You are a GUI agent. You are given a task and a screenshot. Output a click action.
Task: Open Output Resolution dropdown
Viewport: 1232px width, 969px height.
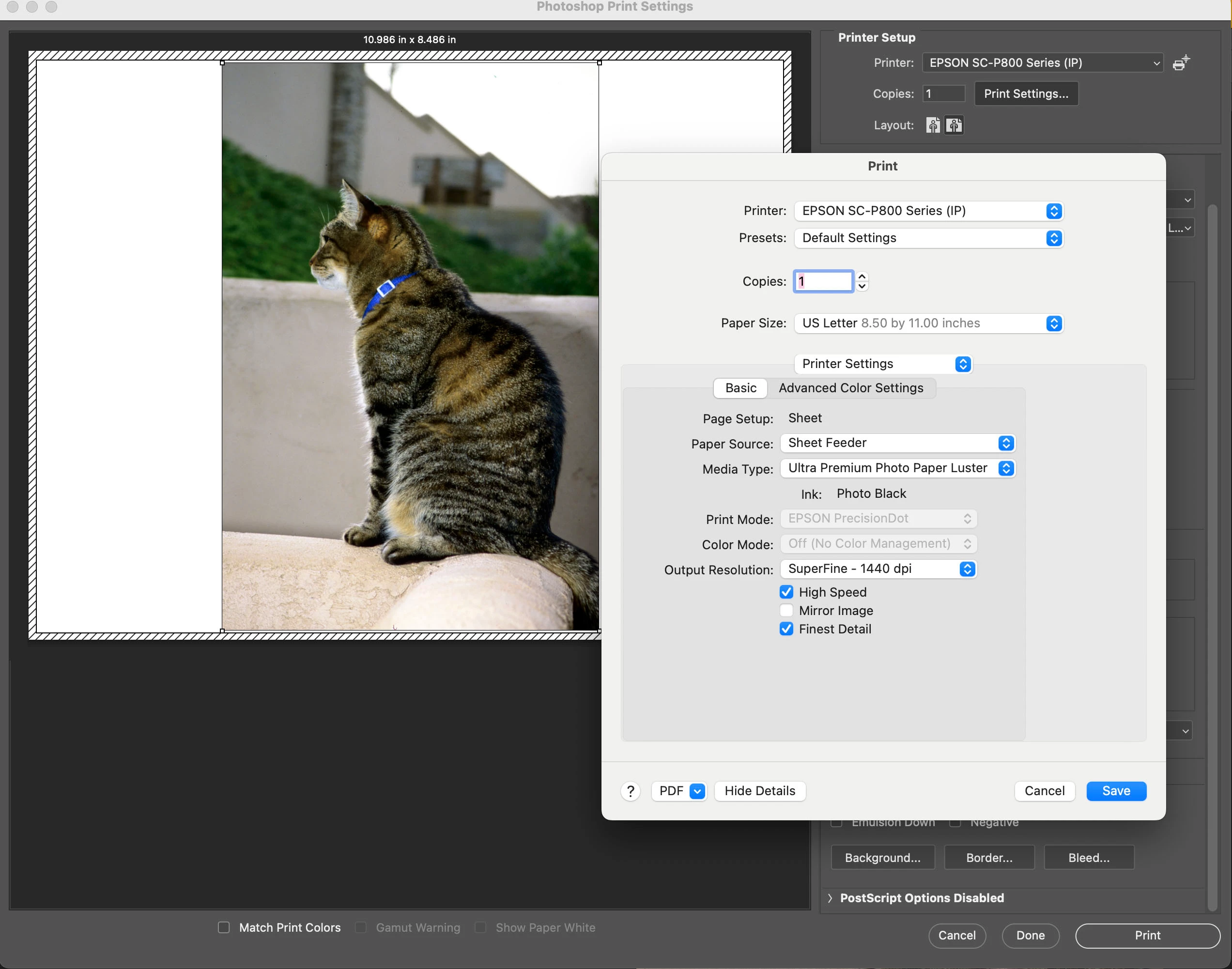coord(878,569)
